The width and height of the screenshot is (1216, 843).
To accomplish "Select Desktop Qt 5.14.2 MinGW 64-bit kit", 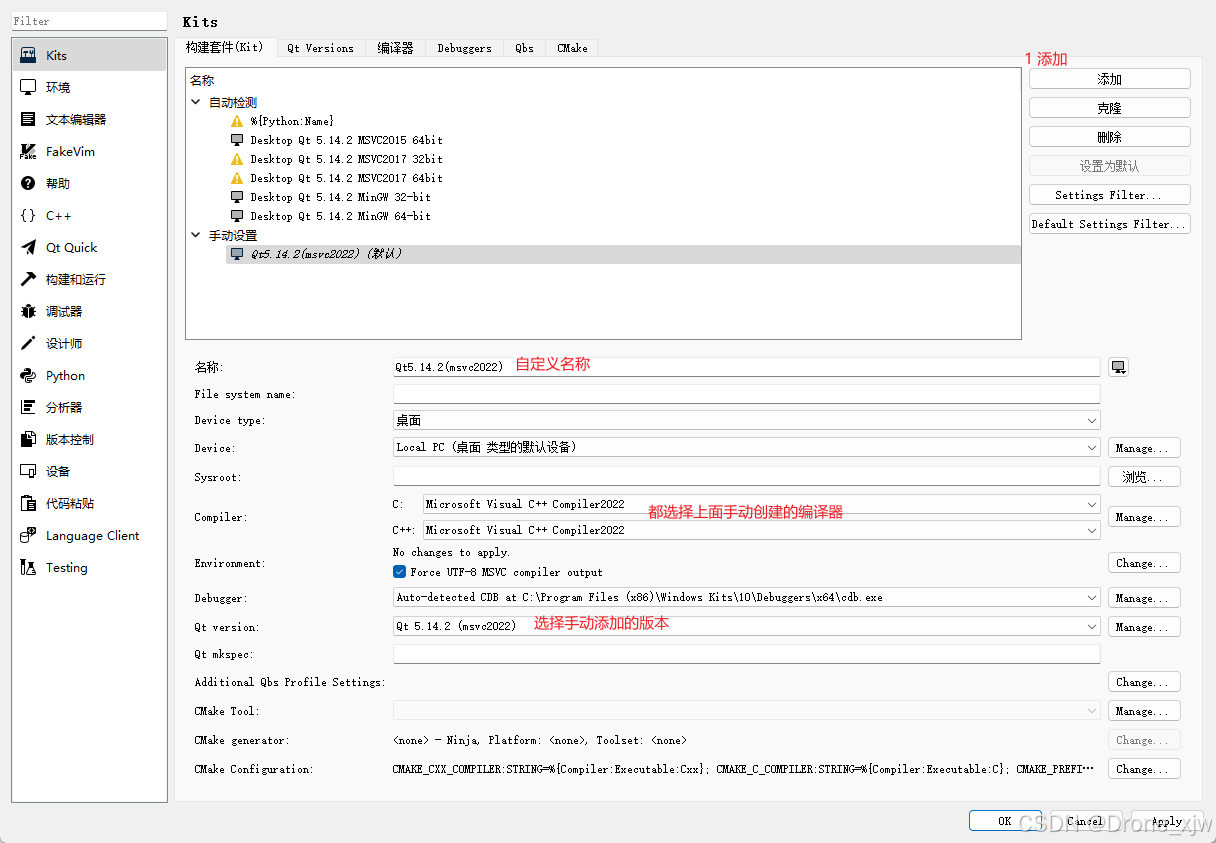I will click(x=340, y=216).
